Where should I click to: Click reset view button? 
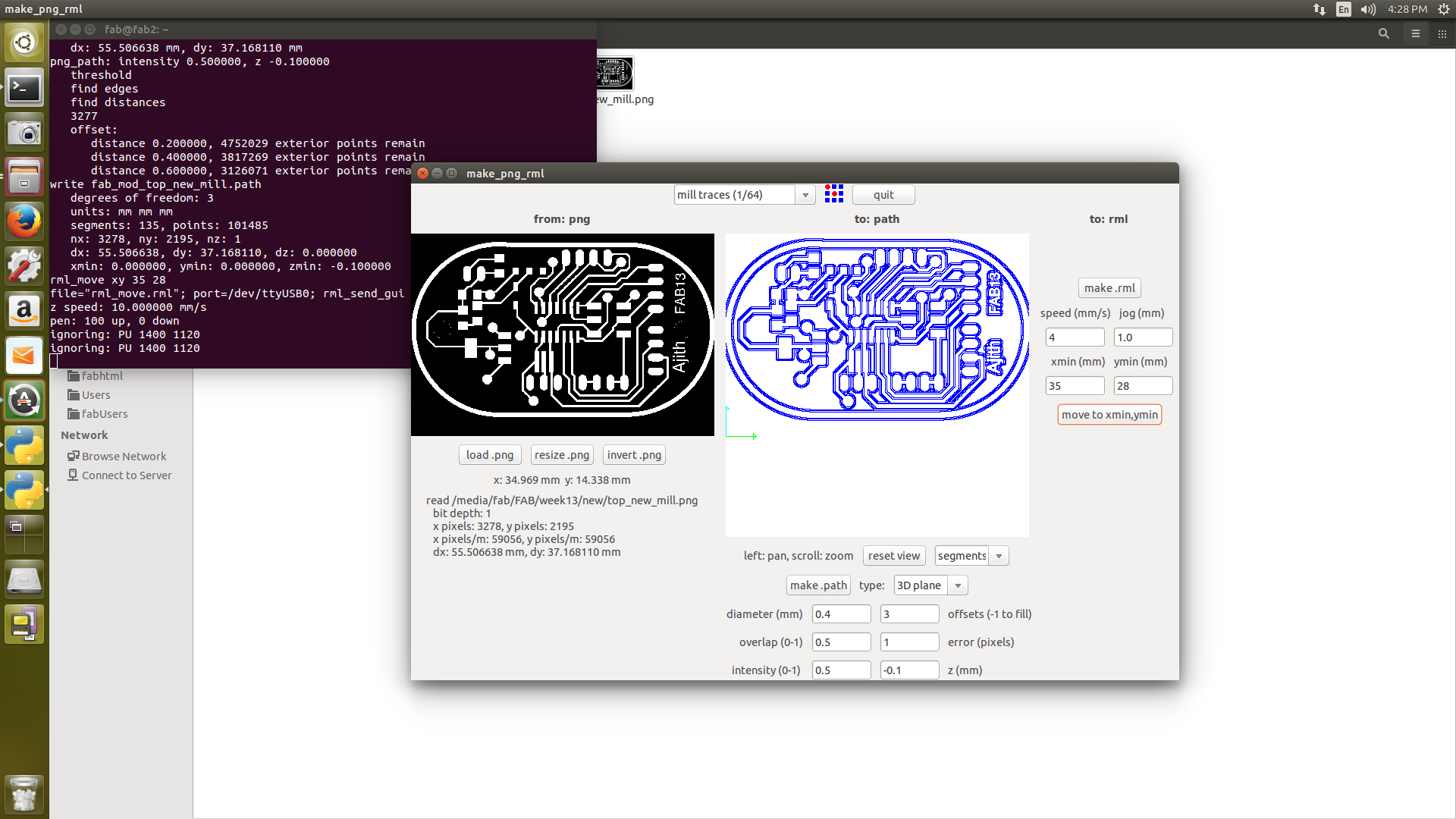click(894, 556)
